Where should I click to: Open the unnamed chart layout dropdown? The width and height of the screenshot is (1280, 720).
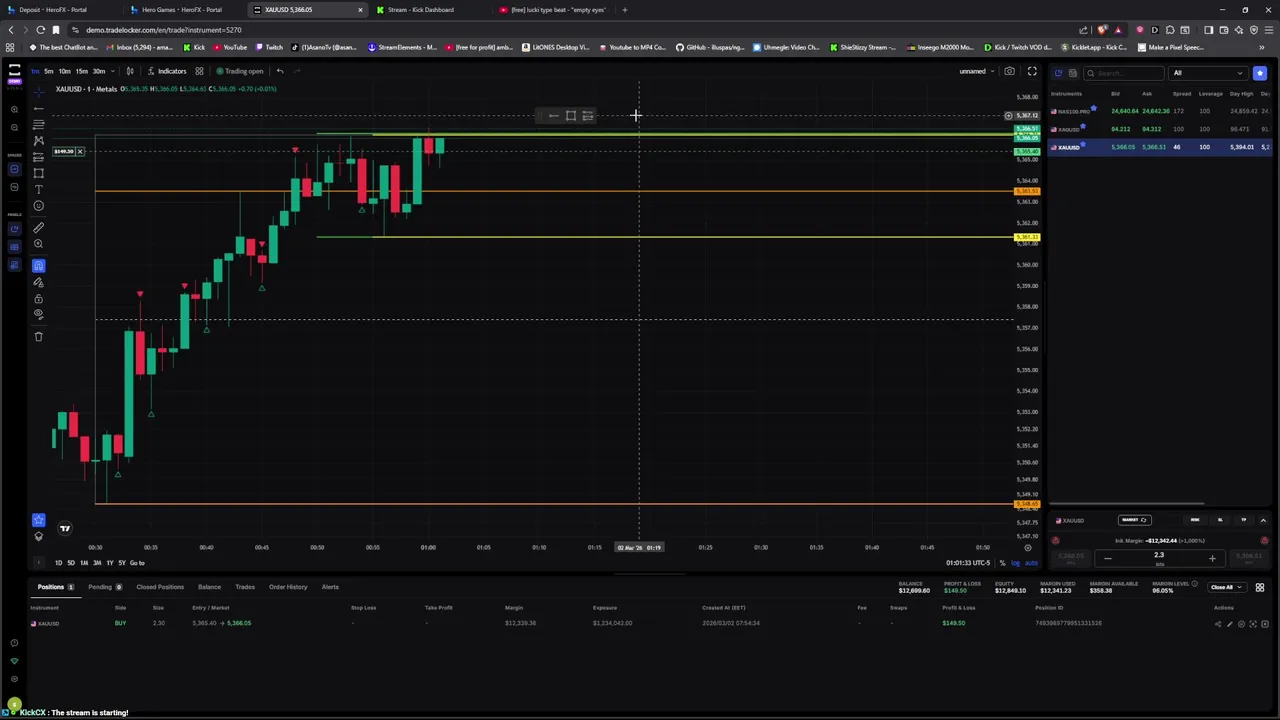(x=977, y=71)
